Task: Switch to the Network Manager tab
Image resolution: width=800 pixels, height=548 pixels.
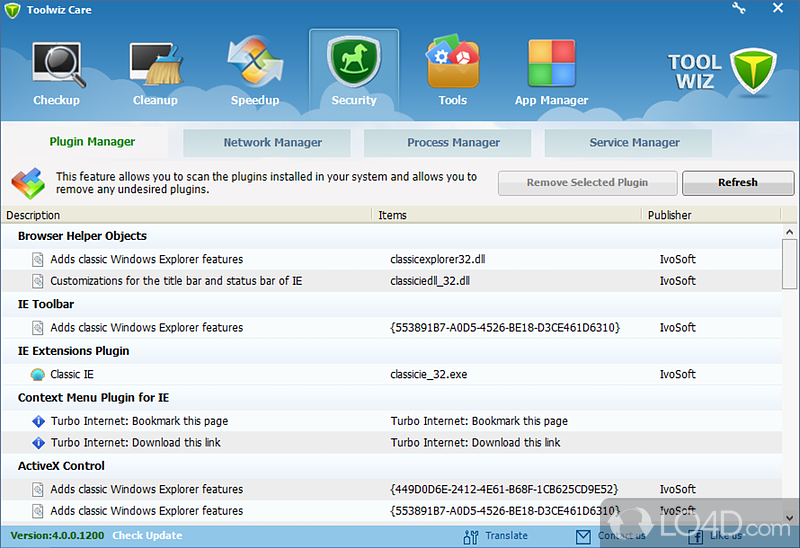Action: pyautogui.click(x=272, y=143)
